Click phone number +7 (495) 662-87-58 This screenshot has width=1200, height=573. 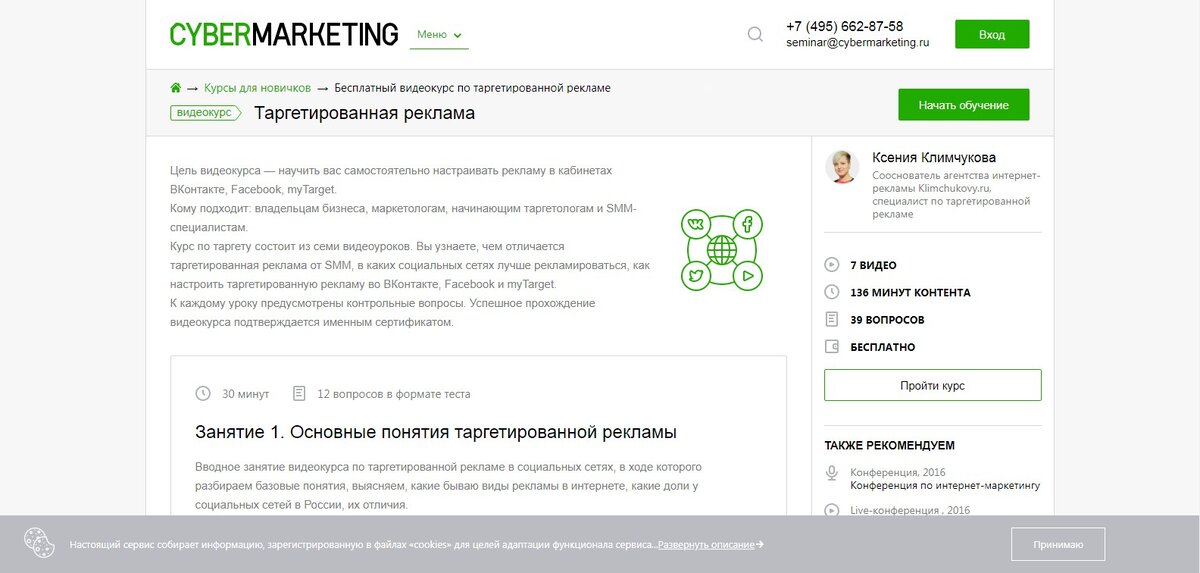coord(845,26)
